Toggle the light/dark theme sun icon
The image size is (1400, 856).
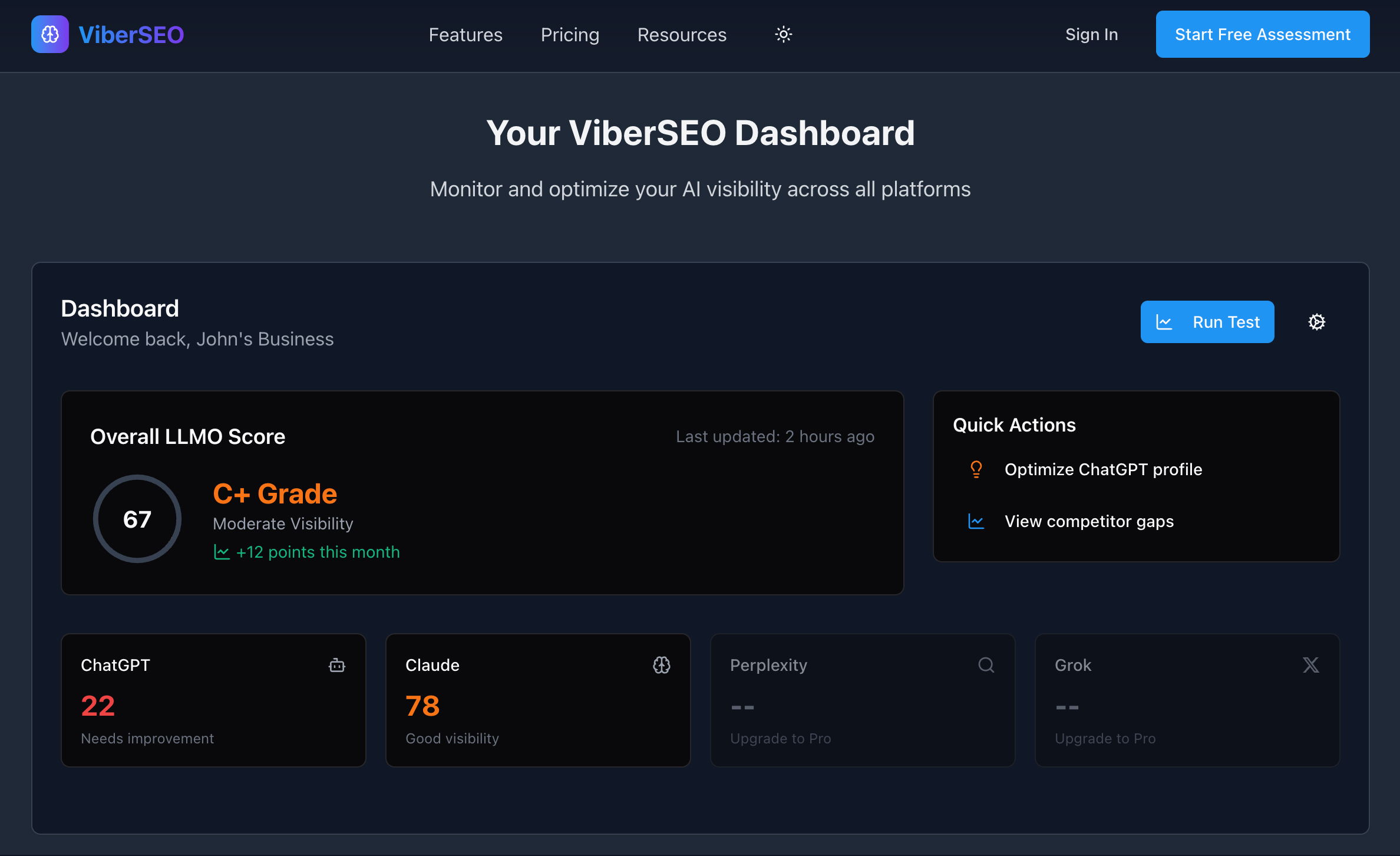coord(783,34)
